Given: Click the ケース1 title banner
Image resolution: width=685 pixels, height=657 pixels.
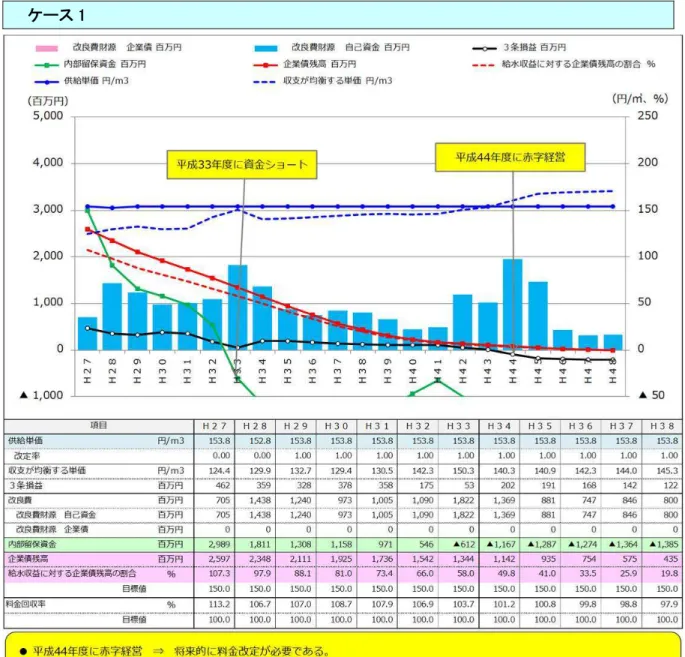Looking at the screenshot, I should point(338,15).
